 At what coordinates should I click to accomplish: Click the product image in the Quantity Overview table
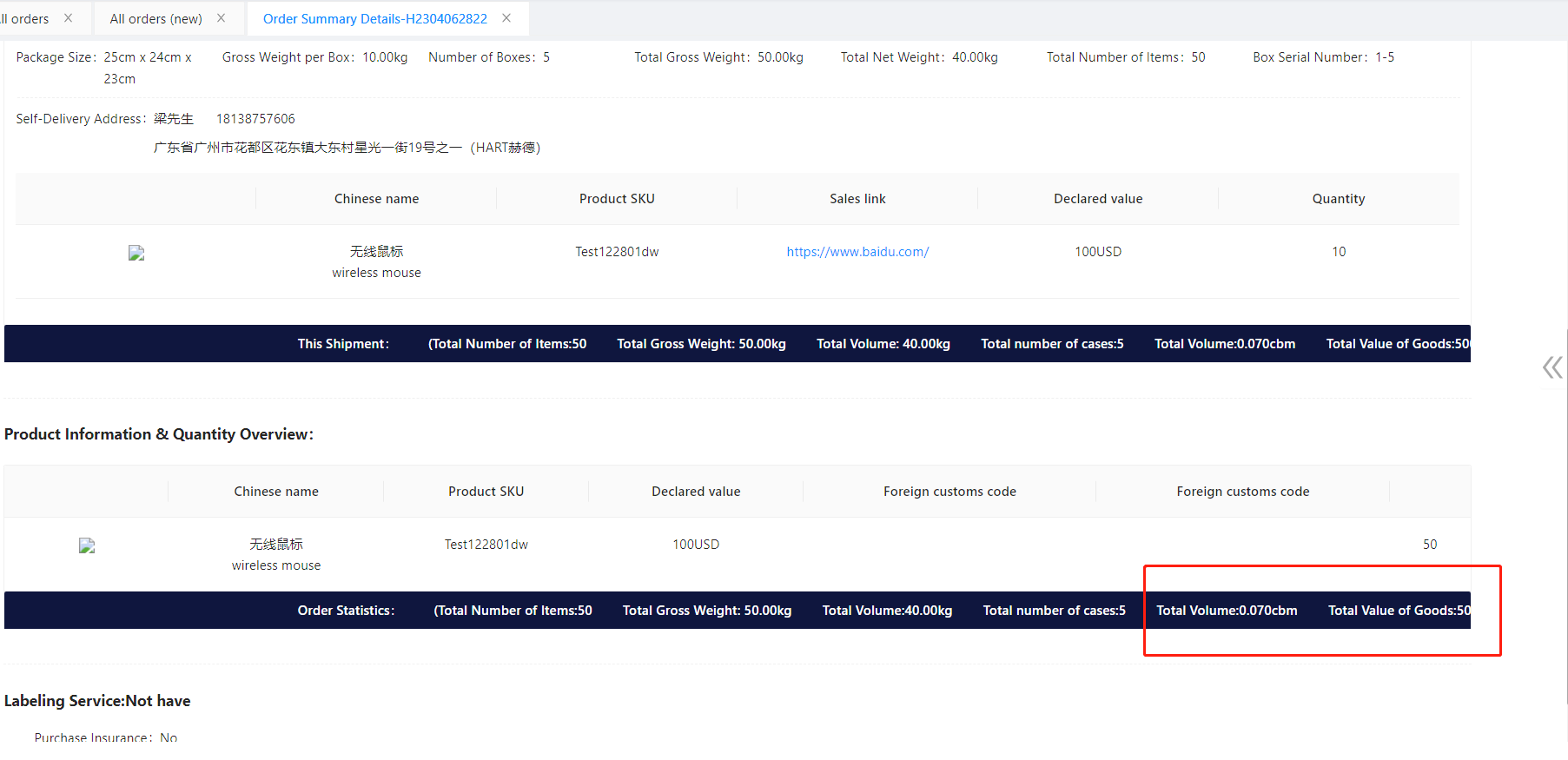[87, 545]
